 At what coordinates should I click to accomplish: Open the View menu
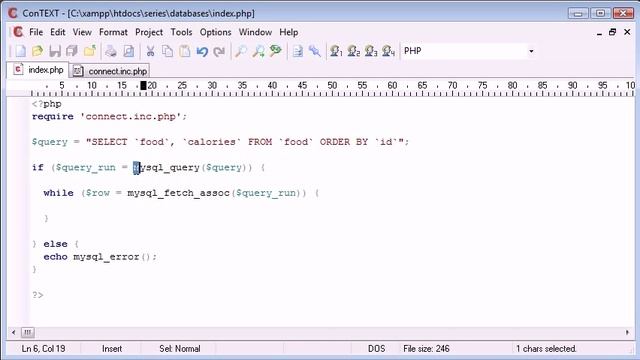point(82,32)
